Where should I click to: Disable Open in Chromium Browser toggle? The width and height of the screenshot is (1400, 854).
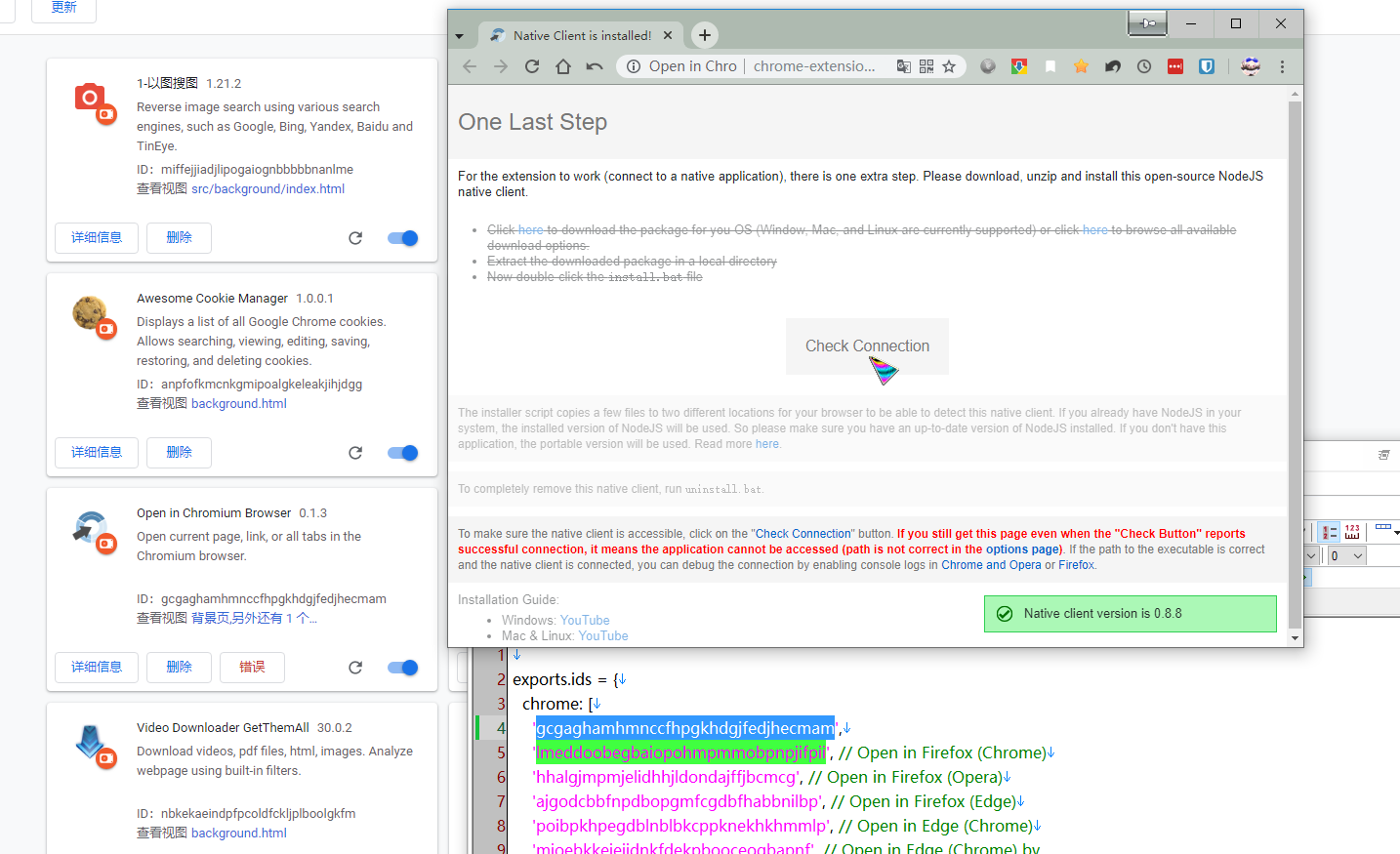coord(402,668)
